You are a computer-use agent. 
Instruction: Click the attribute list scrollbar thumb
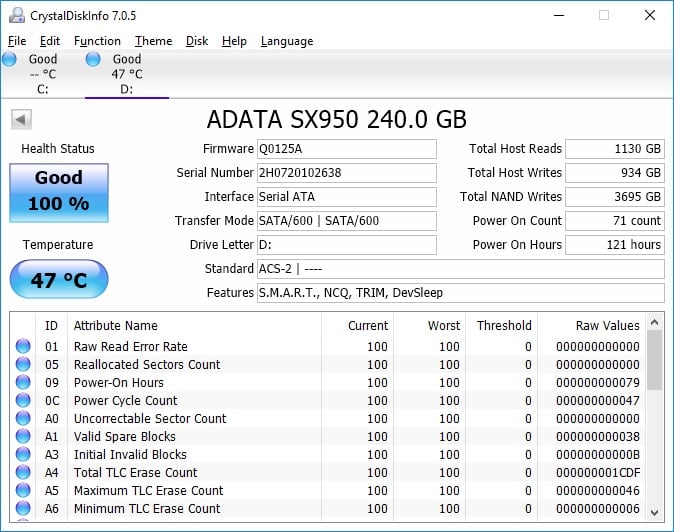pyautogui.click(x=655, y=360)
